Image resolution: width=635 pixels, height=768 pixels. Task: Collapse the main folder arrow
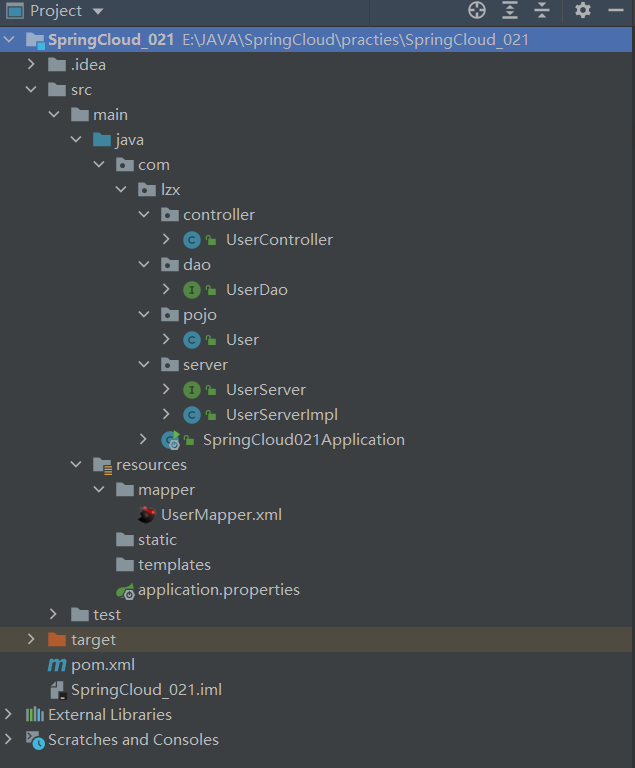point(54,115)
